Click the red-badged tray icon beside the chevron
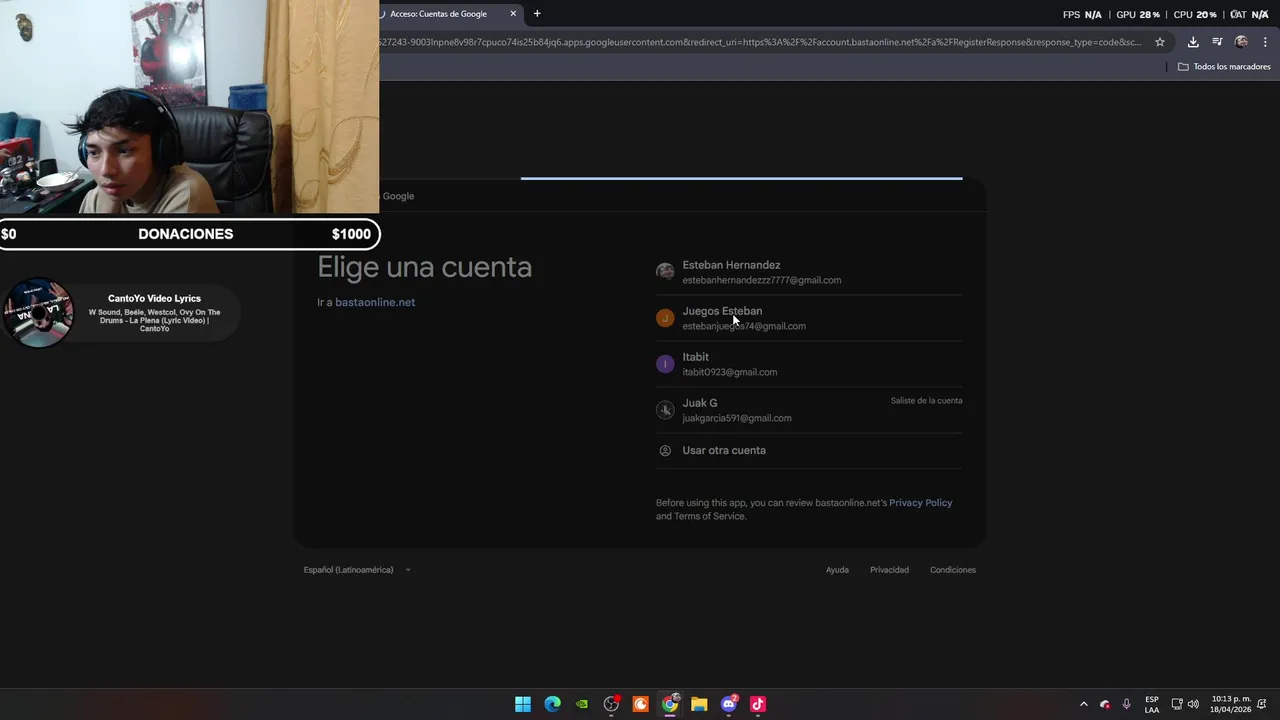The height and width of the screenshot is (720, 1280). (x=1105, y=704)
